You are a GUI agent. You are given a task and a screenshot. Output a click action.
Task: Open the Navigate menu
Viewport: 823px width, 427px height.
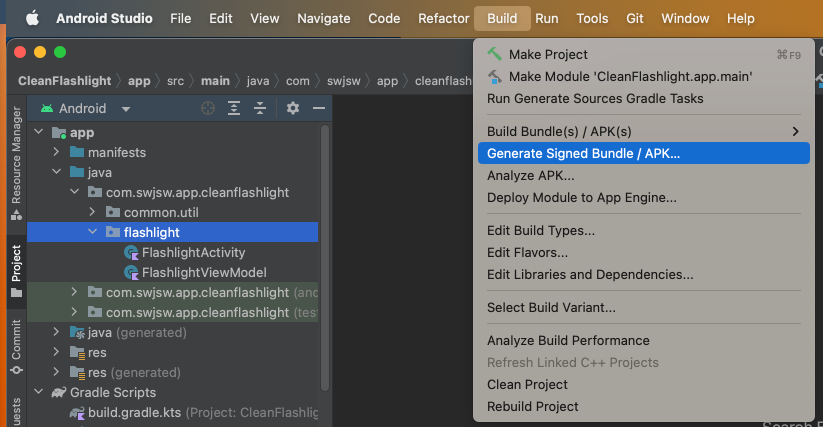(x=324, y=18)
